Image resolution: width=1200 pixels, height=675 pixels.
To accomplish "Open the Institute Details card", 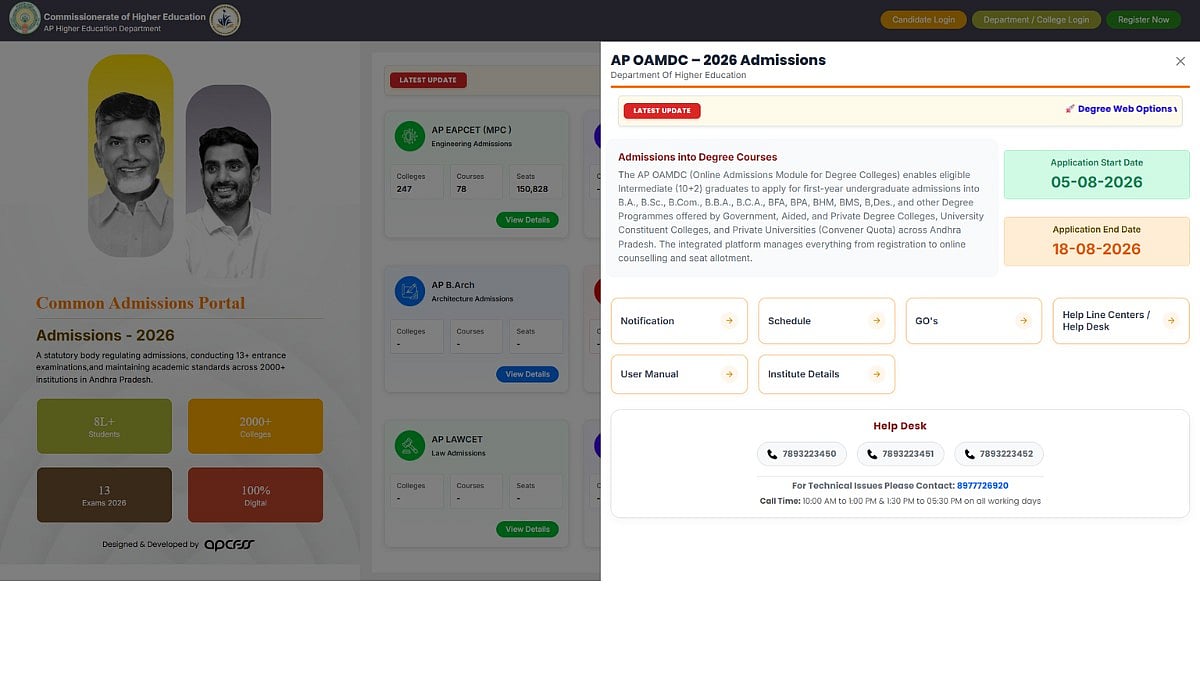I will (x=826, y=374).
